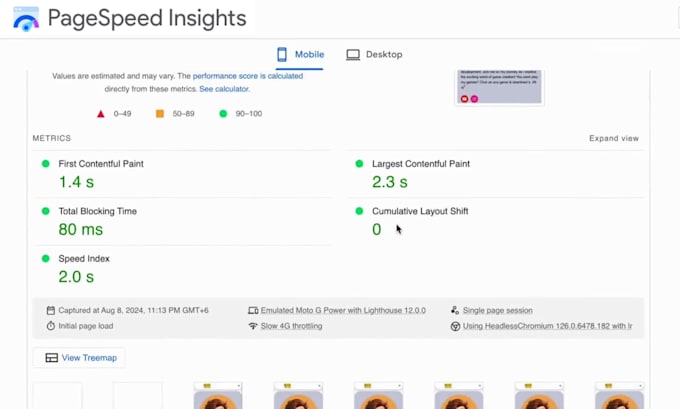Click the PageSpeed Insights logo icon
This screenshot has height=409, width=680.
(26, 18)
